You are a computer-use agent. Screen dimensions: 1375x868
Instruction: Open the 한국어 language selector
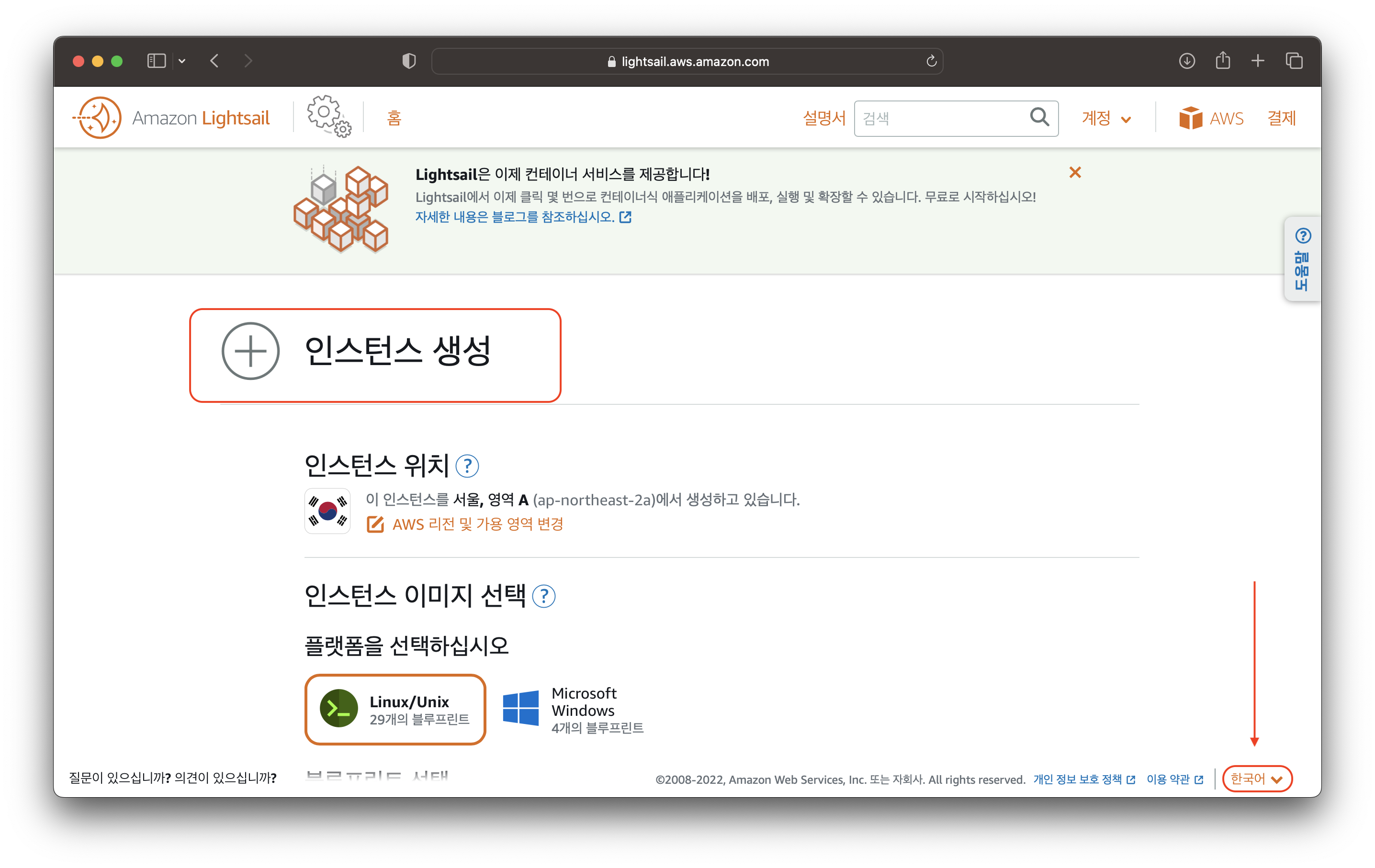pyautogui.click(x=1256, y=779)
